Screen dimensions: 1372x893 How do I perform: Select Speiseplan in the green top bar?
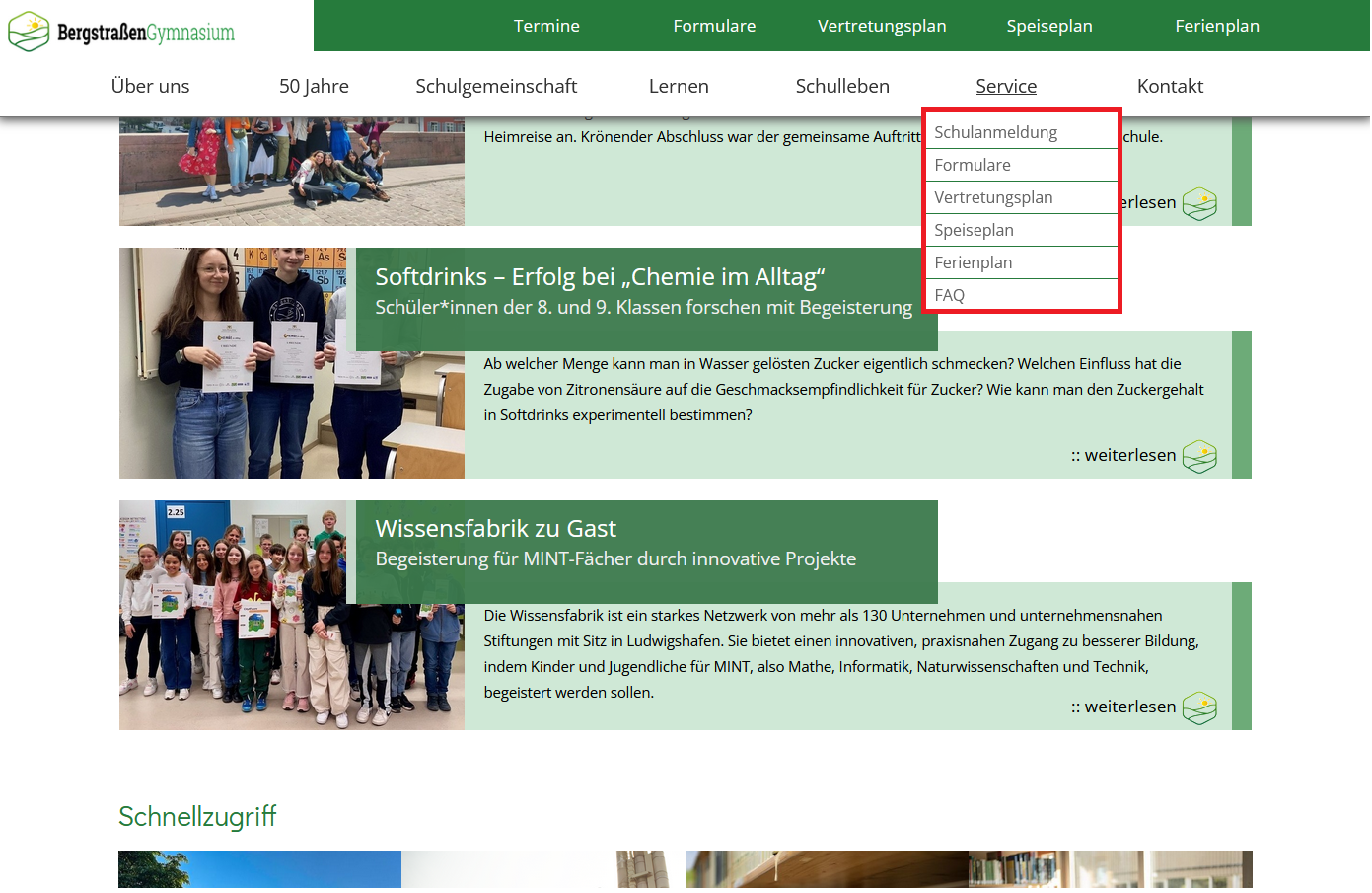[x=1048, y=26]
